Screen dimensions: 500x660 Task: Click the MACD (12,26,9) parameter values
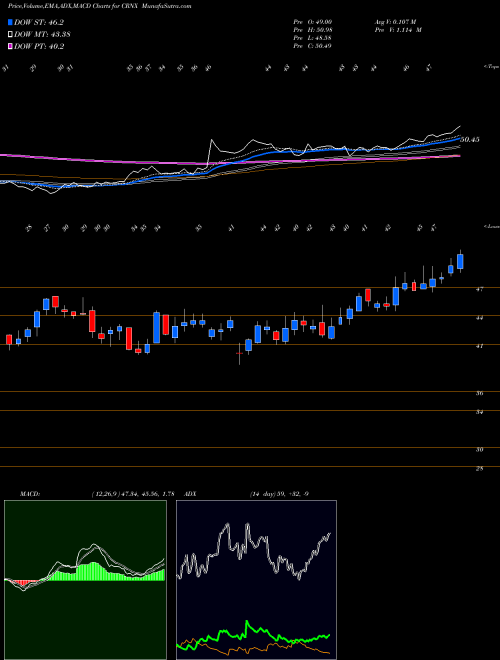133,493
